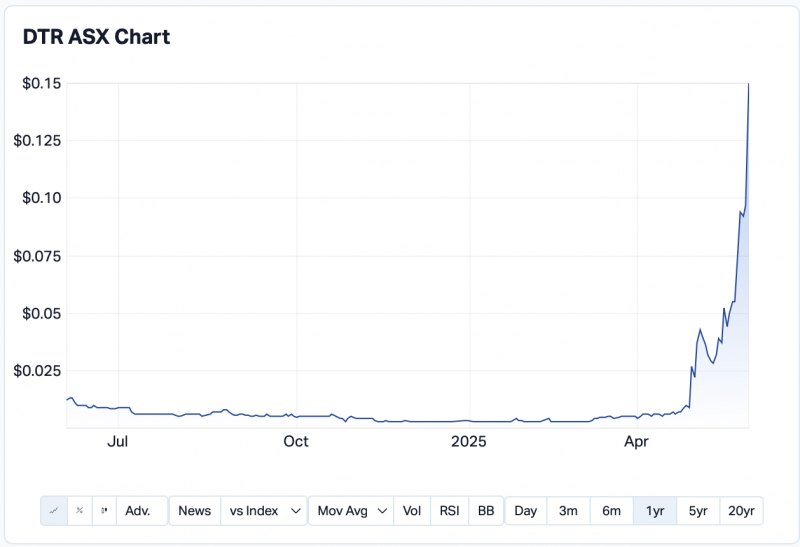Switch to percentage chart view icon
The image size is (800, 547).
(80, 511)
